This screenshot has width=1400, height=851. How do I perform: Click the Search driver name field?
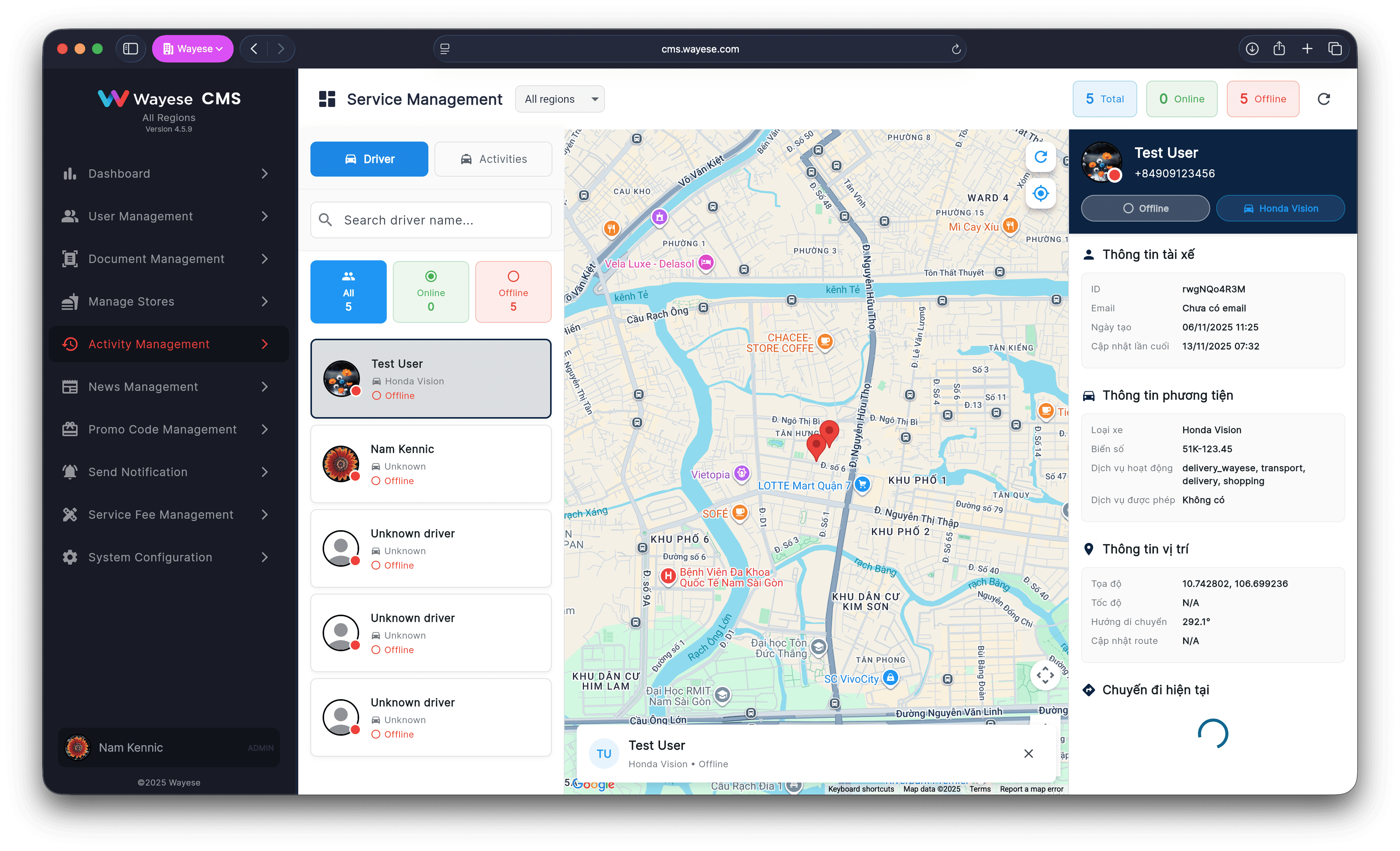431,220
